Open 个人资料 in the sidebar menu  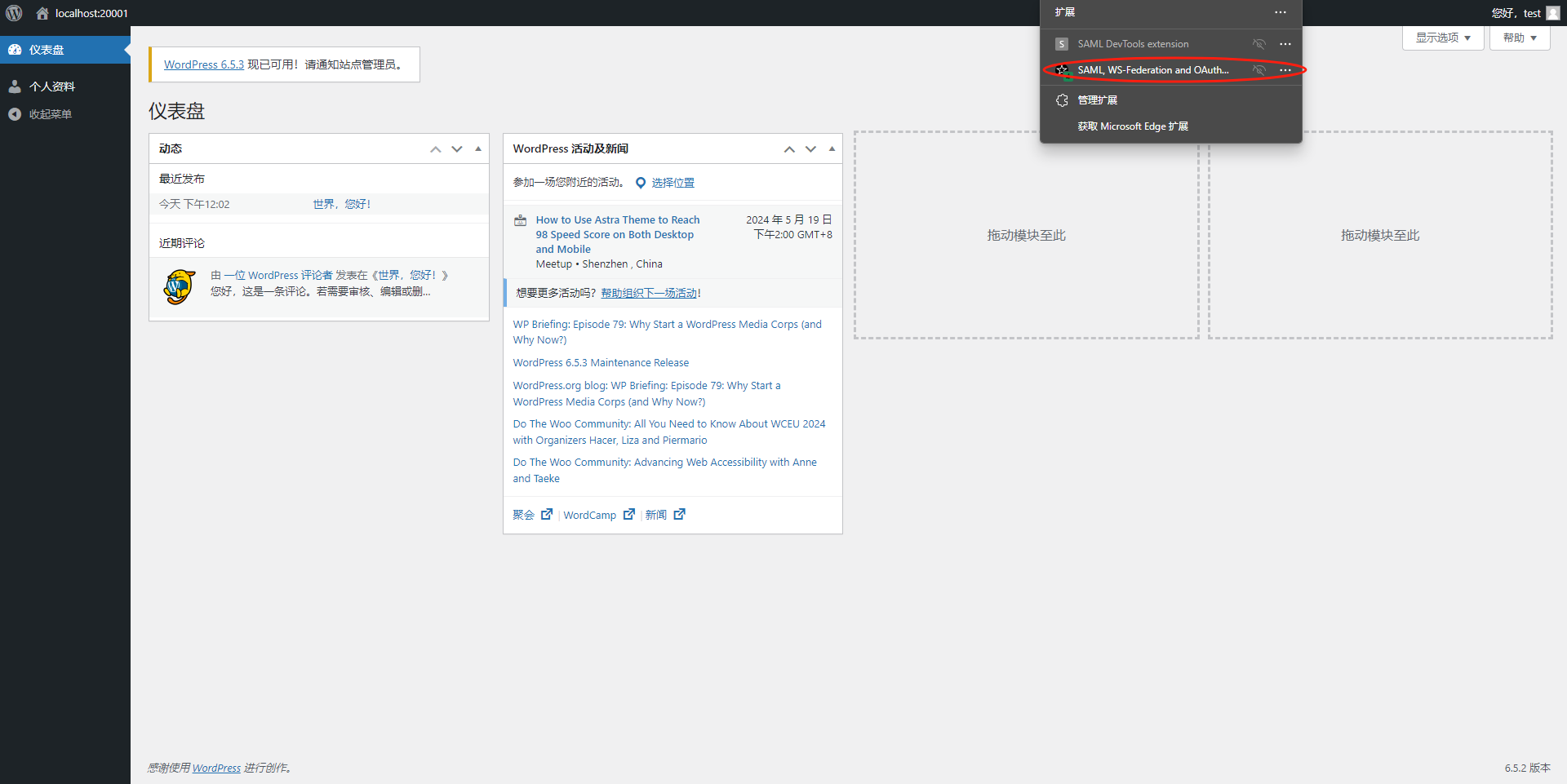click(52, 86)
